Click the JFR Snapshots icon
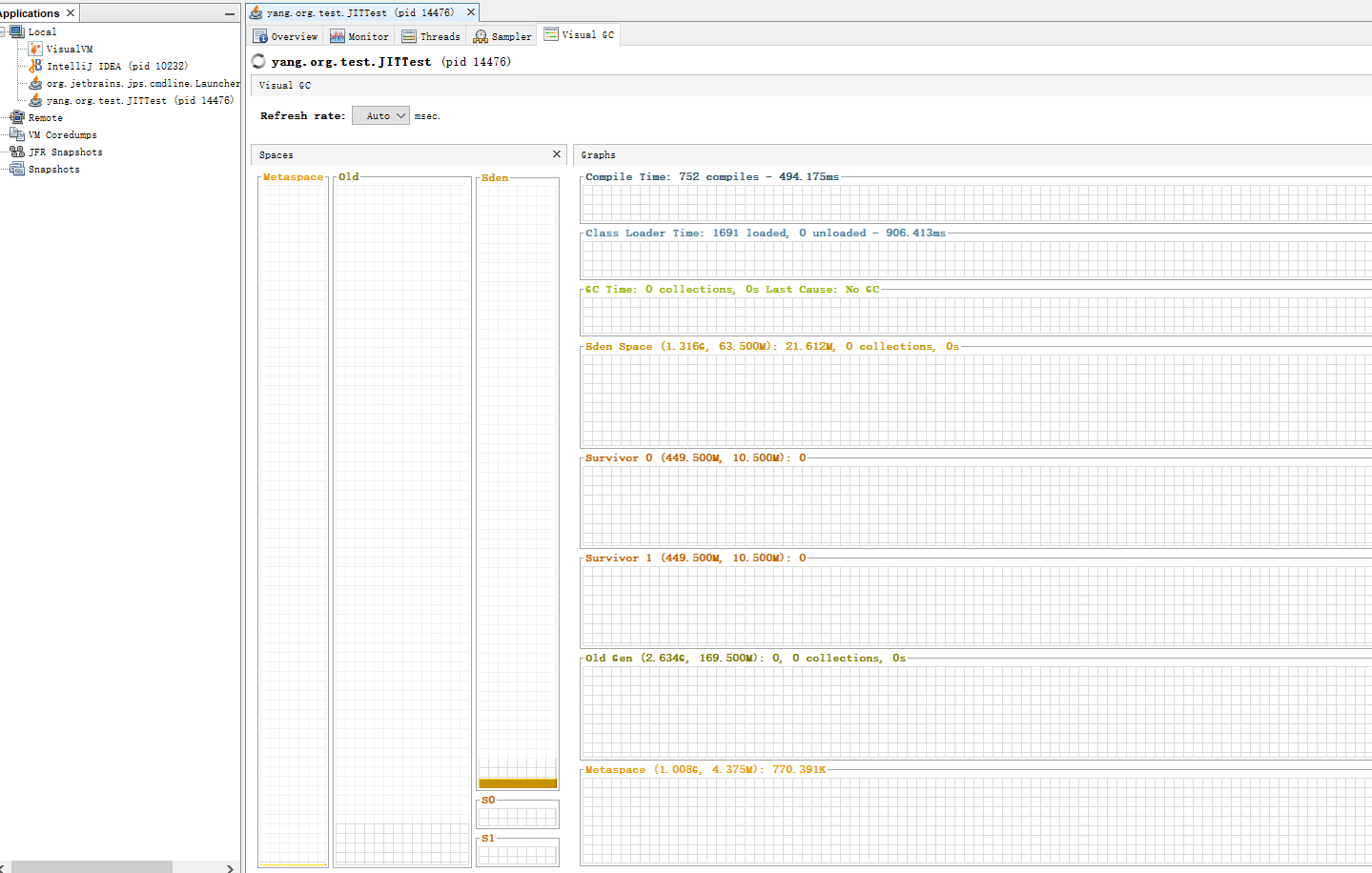The height and width of the screenshot is (873, 1372). (17, 152)
